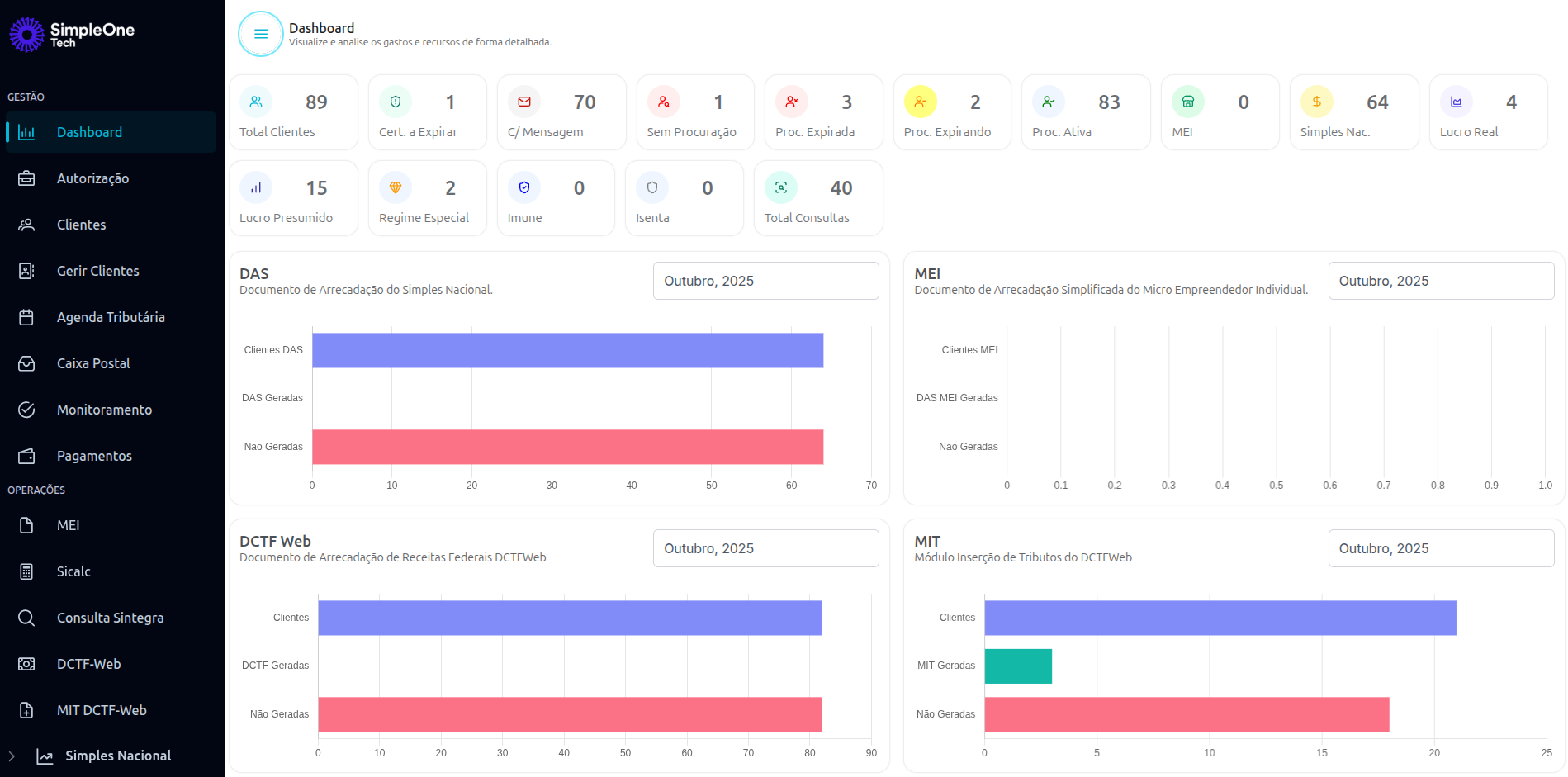Open the Dashboard section in sidebar
Viewport: 1568px width, 777px height.
tap(88, 132)
